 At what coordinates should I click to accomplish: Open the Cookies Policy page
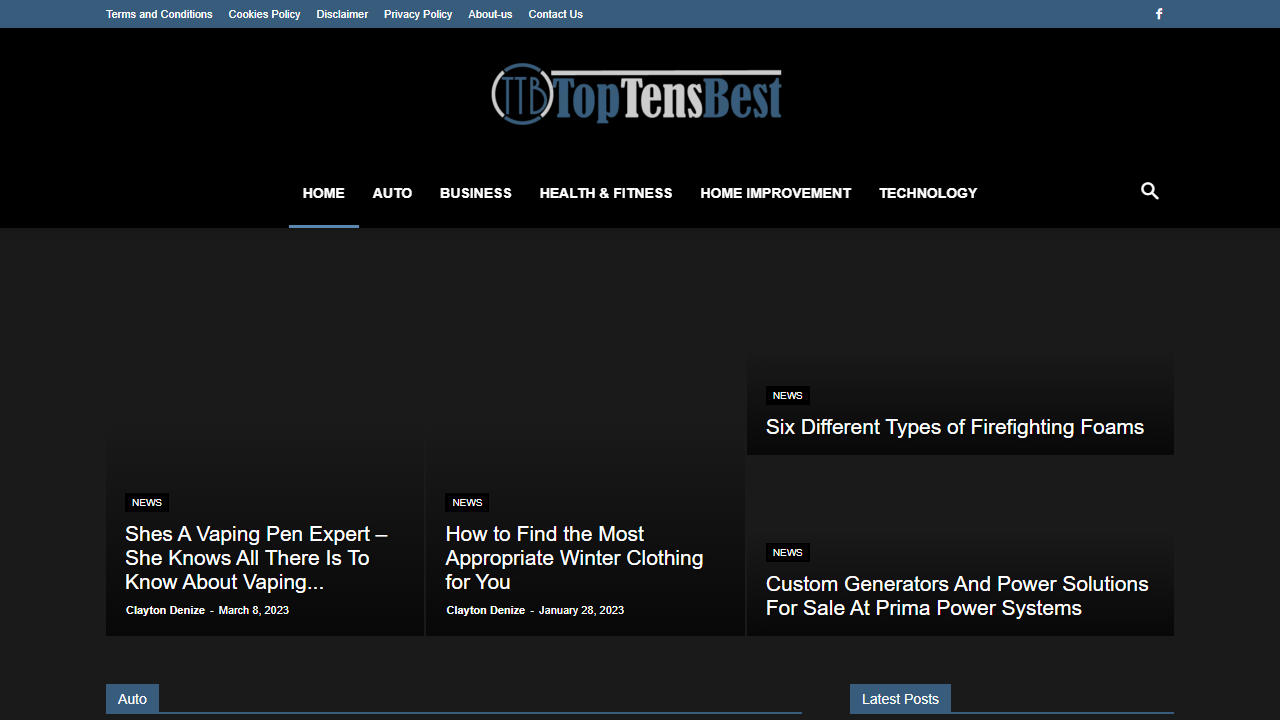pyautogui.click(x=264, y=14)
